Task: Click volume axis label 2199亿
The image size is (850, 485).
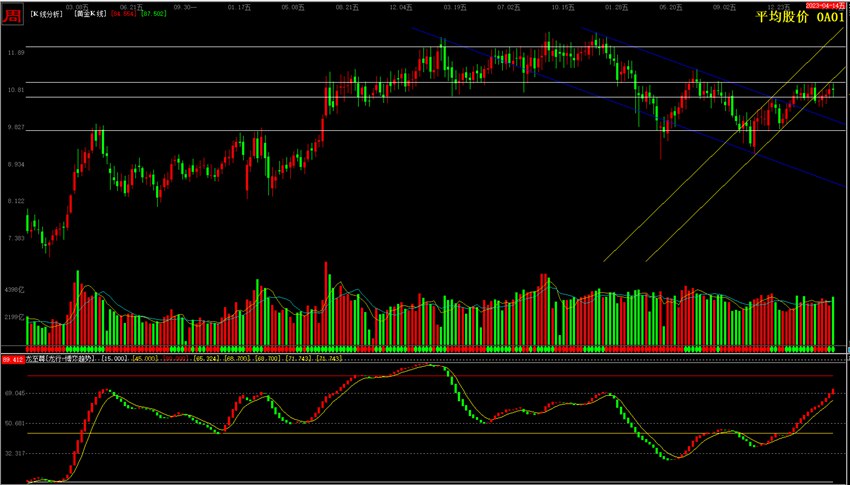Action: pyautogui.click(x=15, y=316)
